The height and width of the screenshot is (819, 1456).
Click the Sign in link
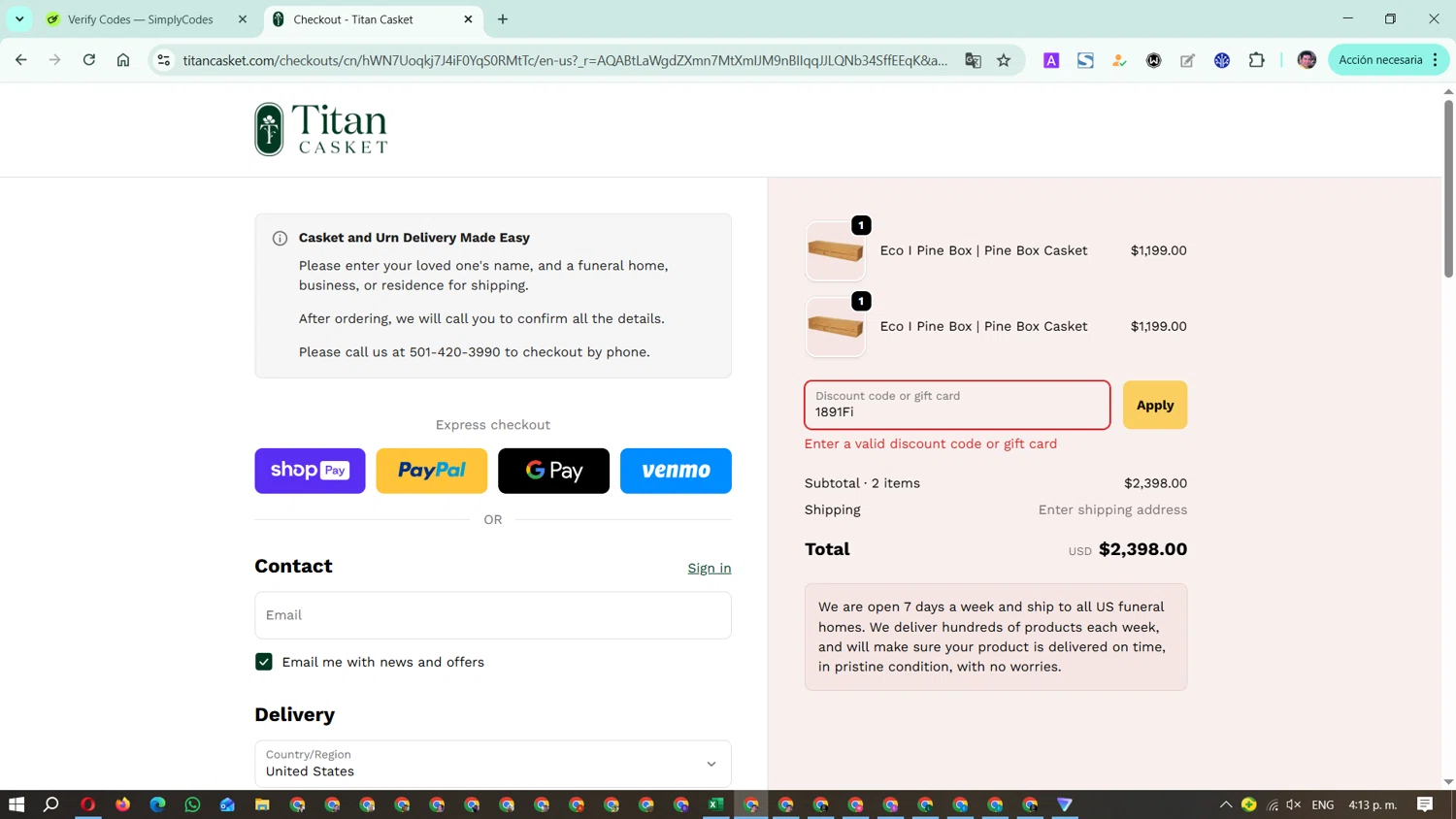click(x=710, y=569)
